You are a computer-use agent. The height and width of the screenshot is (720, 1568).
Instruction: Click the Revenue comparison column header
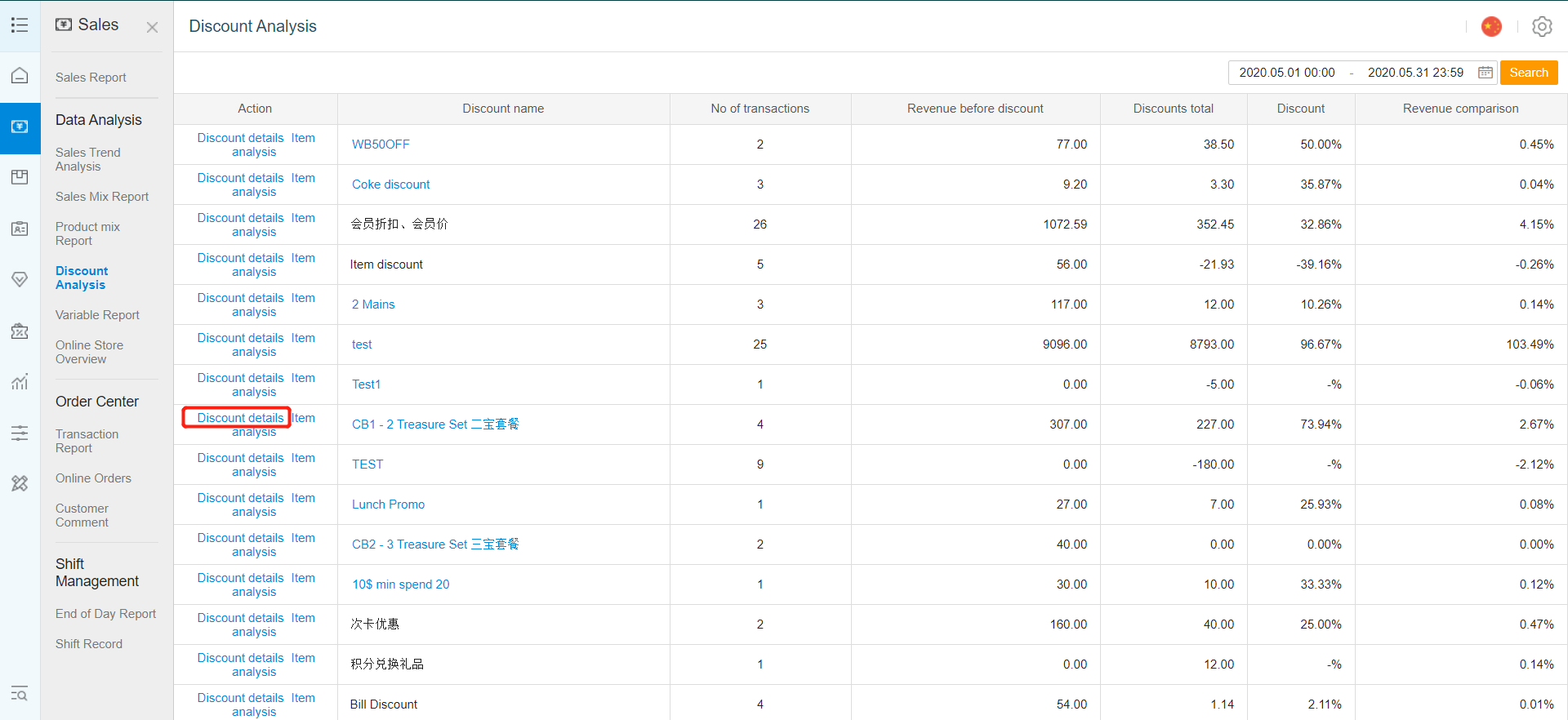tap(1460, 109)
